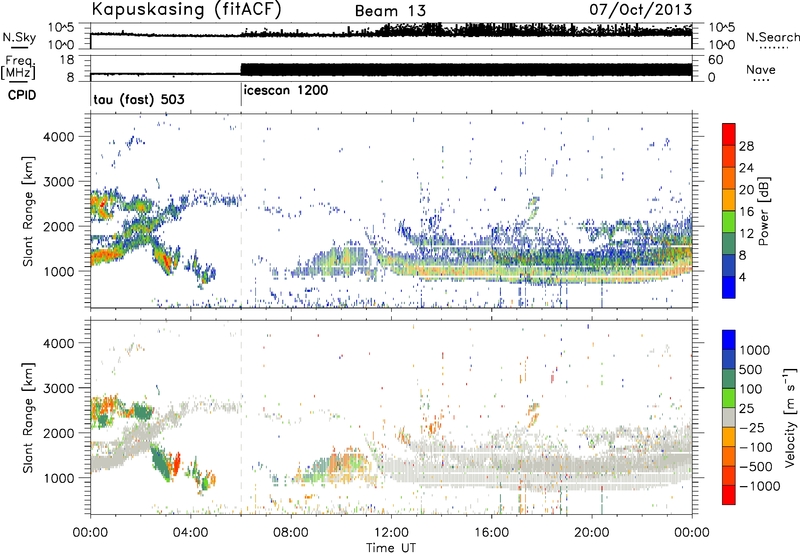Click the noise trace in the N.Sky panel
The height and width of the screenshot is (554, 800).
pyautogui.click(x=391, y=32)
